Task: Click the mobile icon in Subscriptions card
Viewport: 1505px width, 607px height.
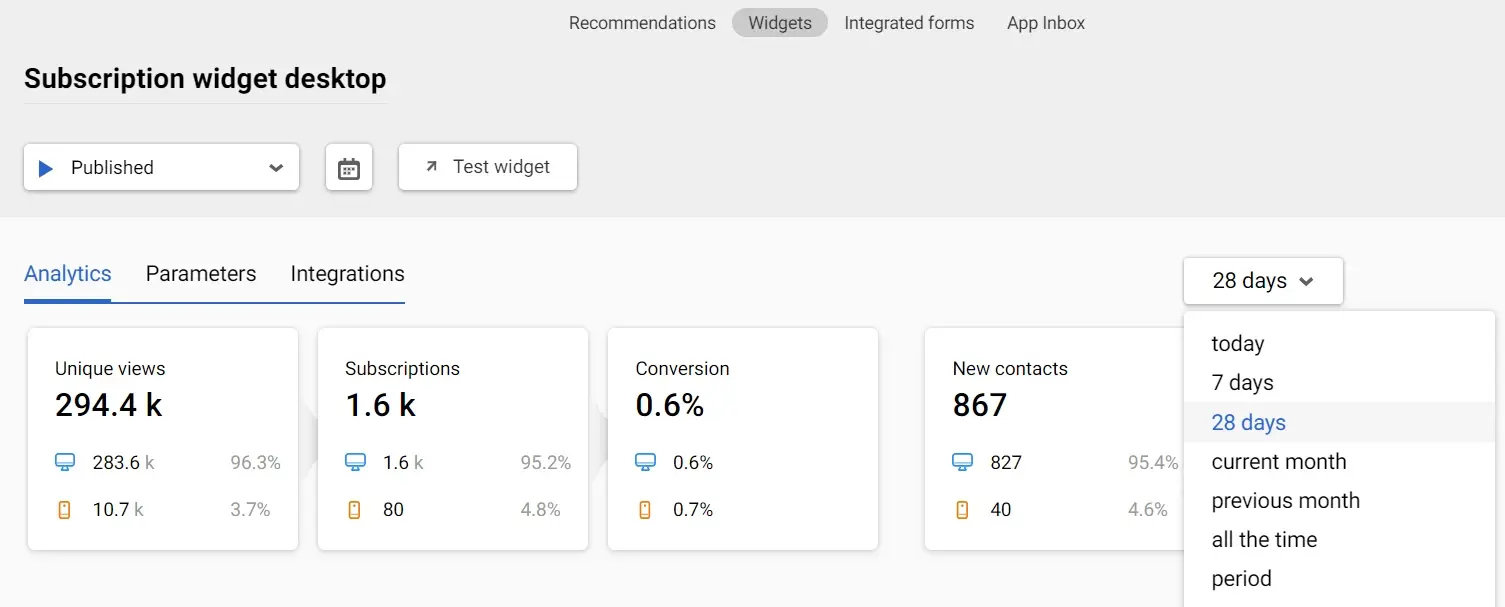Action: (x=354, y=509)
